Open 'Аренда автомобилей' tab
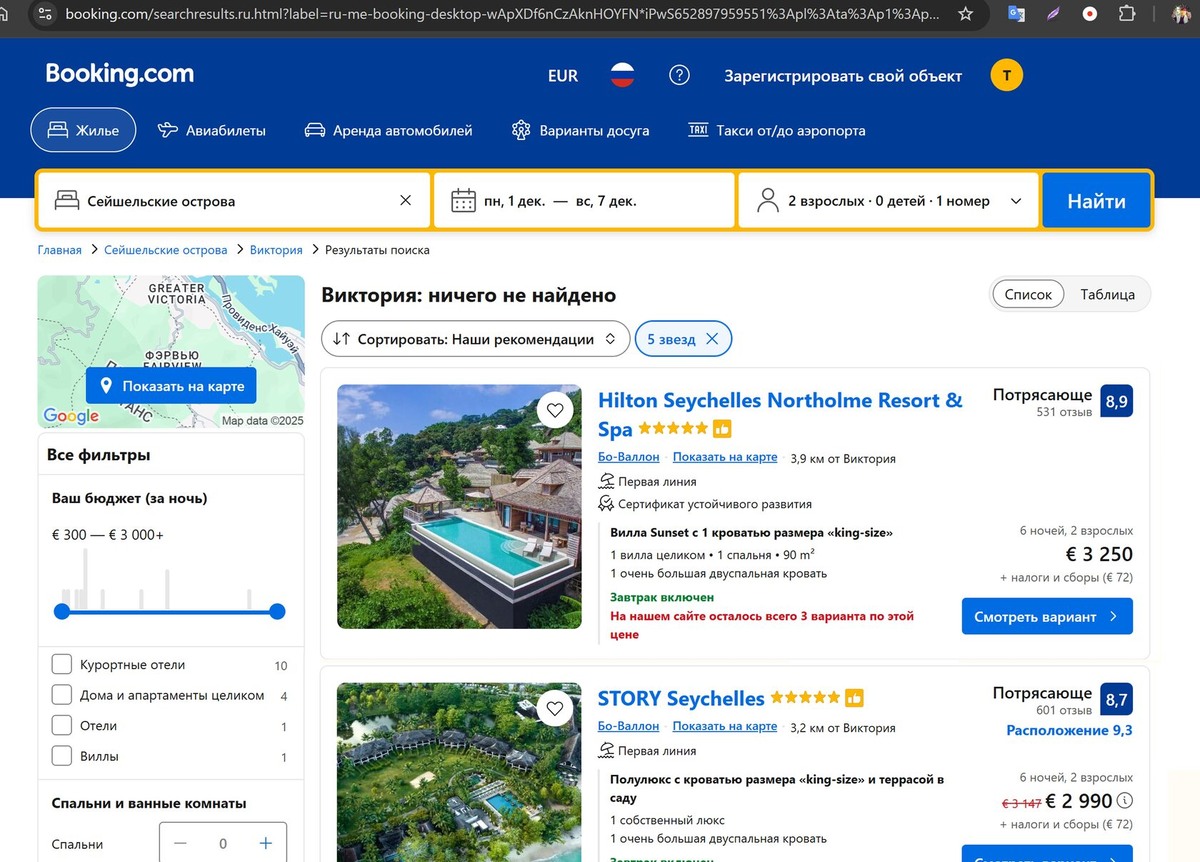 [388, 130]
